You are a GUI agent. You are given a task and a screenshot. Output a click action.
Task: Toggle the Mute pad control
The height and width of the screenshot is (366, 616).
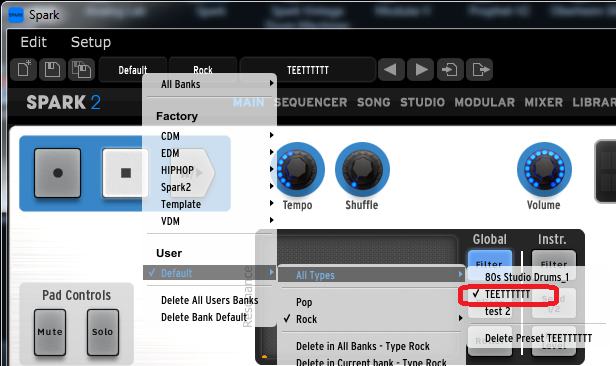tap(50, 332)
